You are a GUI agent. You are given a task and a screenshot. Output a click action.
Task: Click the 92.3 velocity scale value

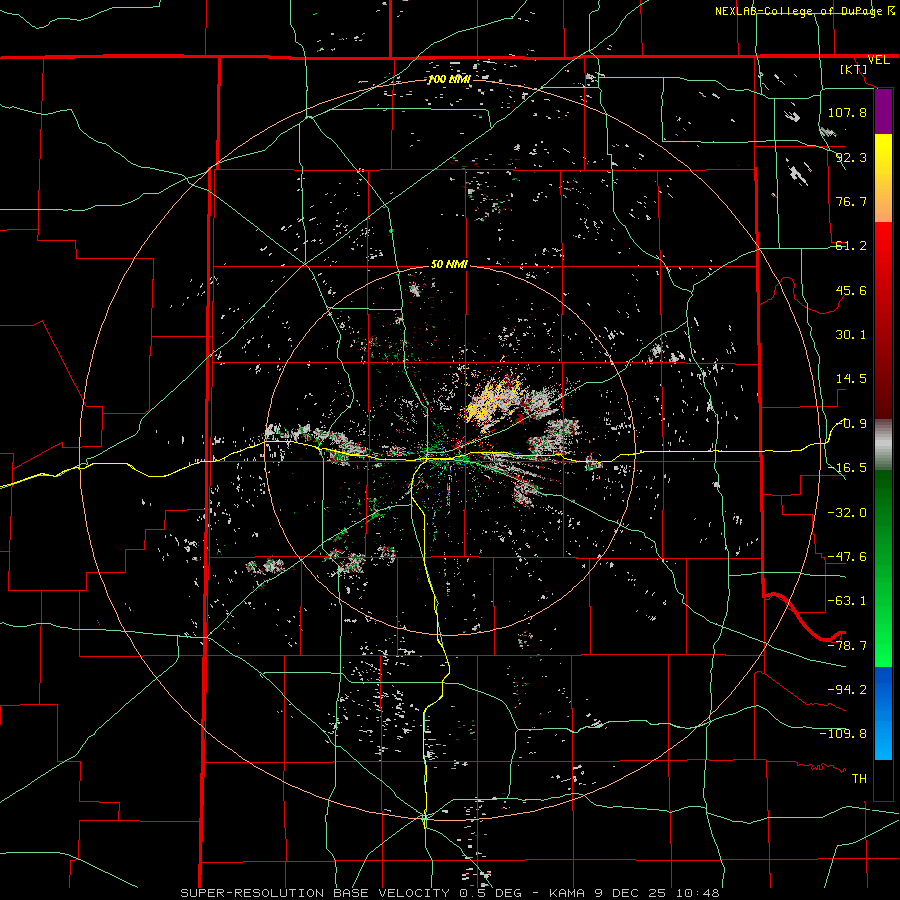click(851, 157)
